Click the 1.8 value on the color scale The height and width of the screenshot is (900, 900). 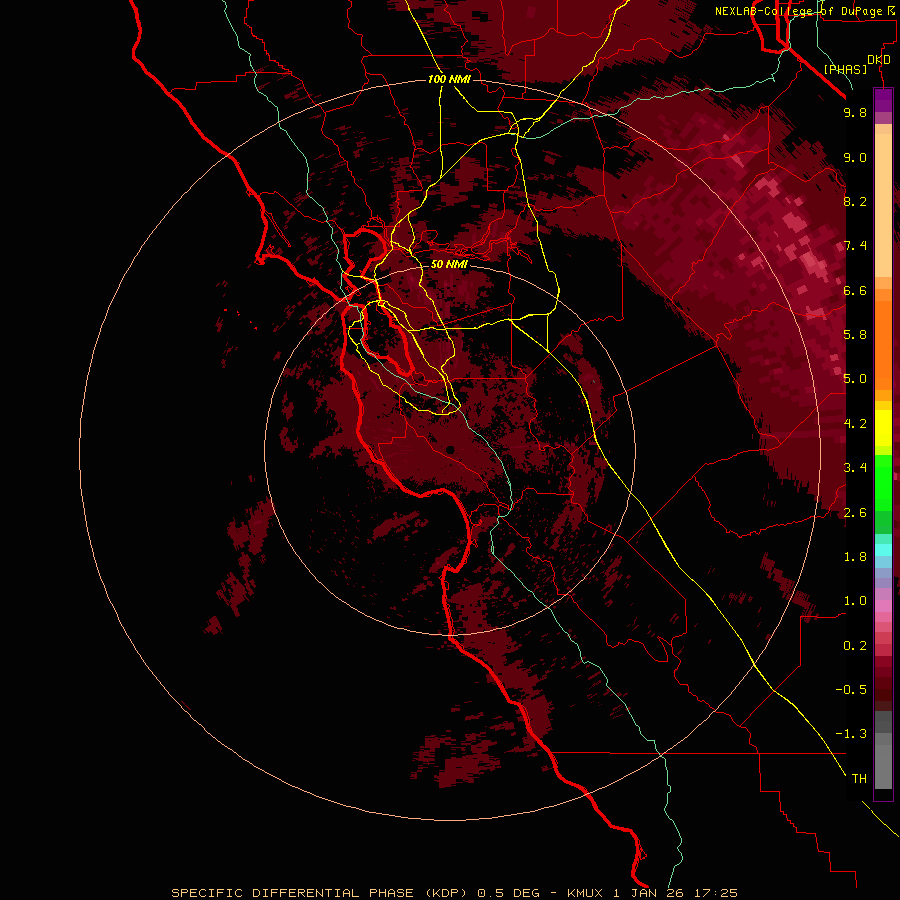pos(855,557)
